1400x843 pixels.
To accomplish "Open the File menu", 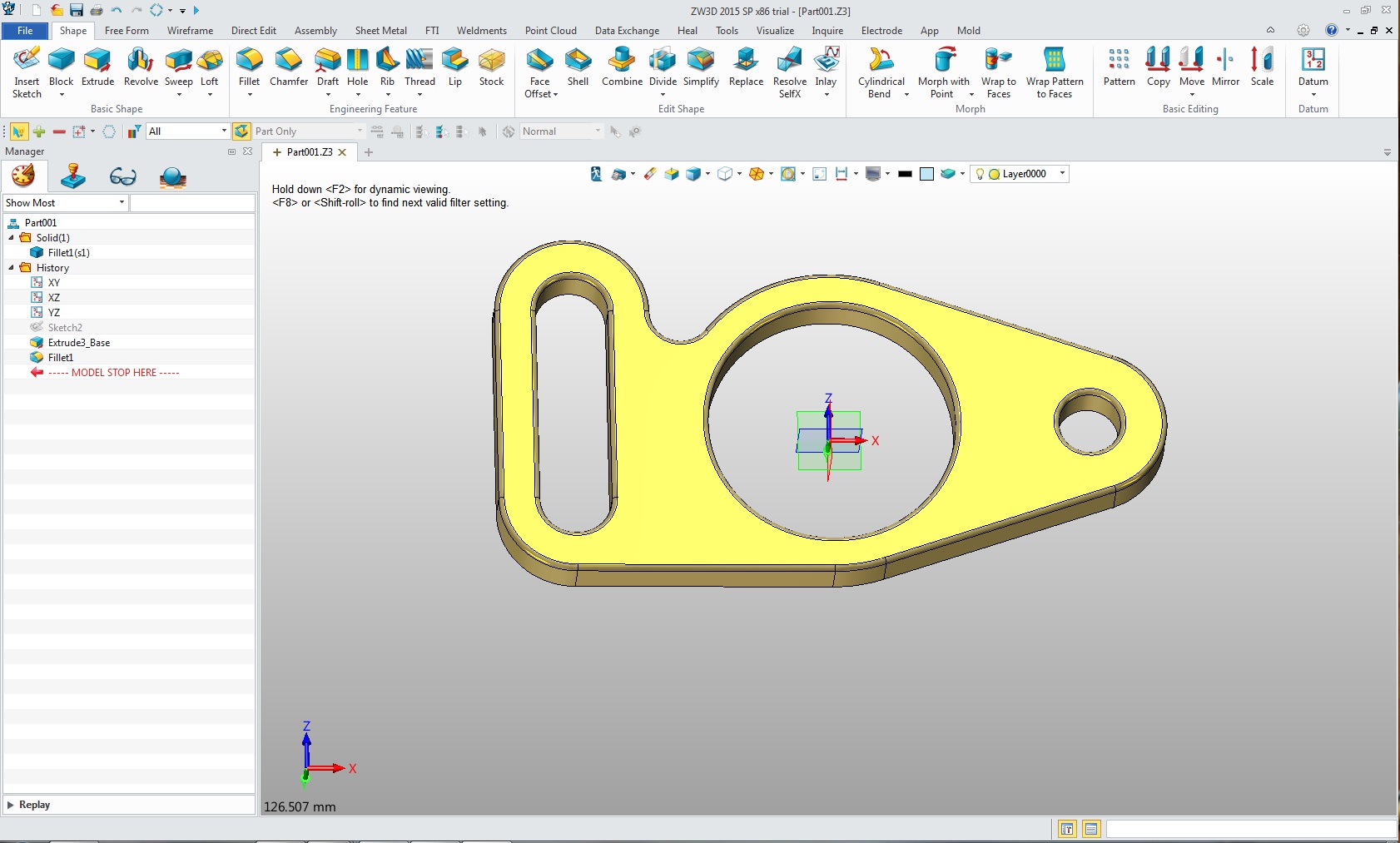I will [25, 31].
